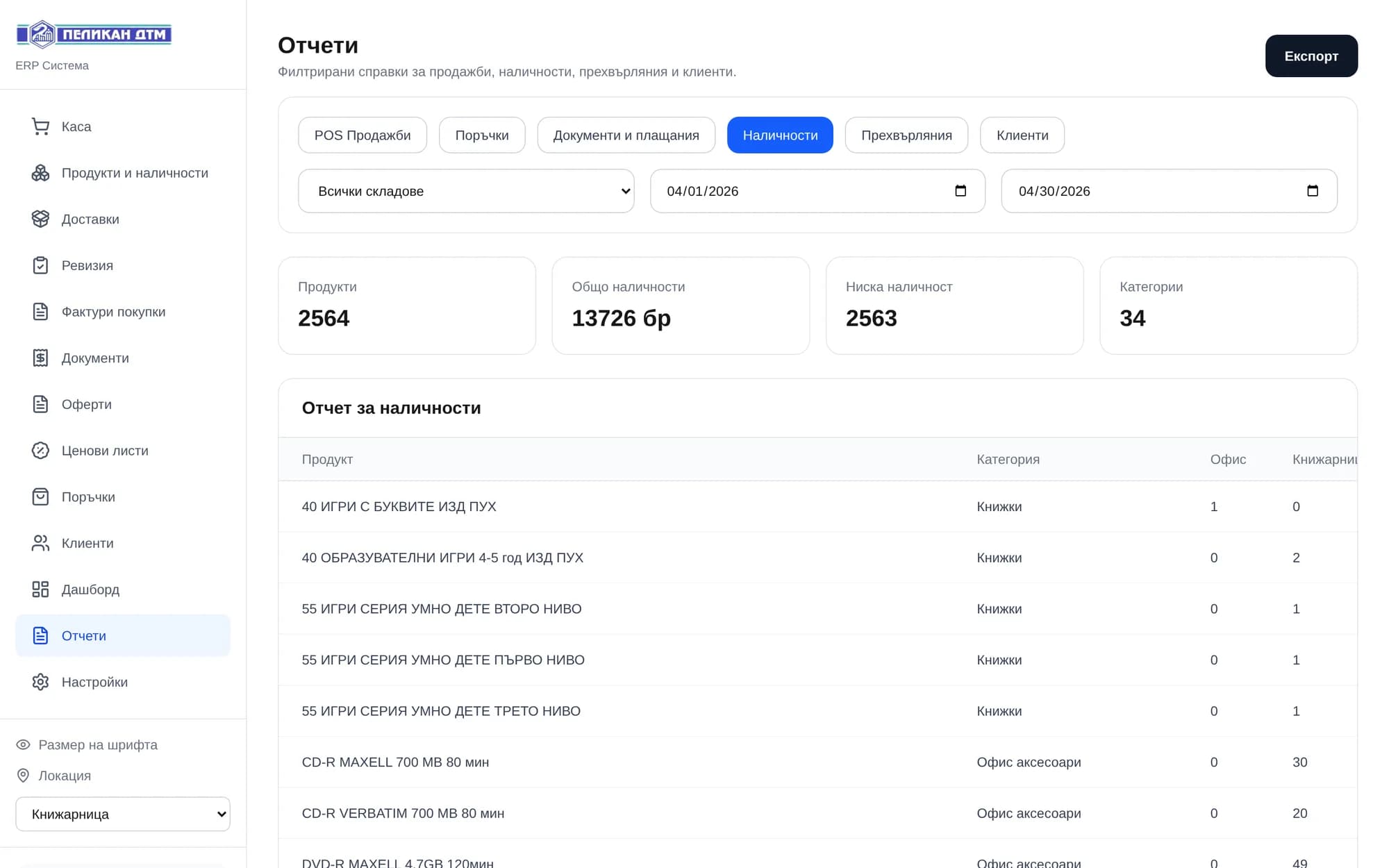Click the Продукти и наличности boxes icon
This screenshot has width=1389, height=868.
click(40, 173)
